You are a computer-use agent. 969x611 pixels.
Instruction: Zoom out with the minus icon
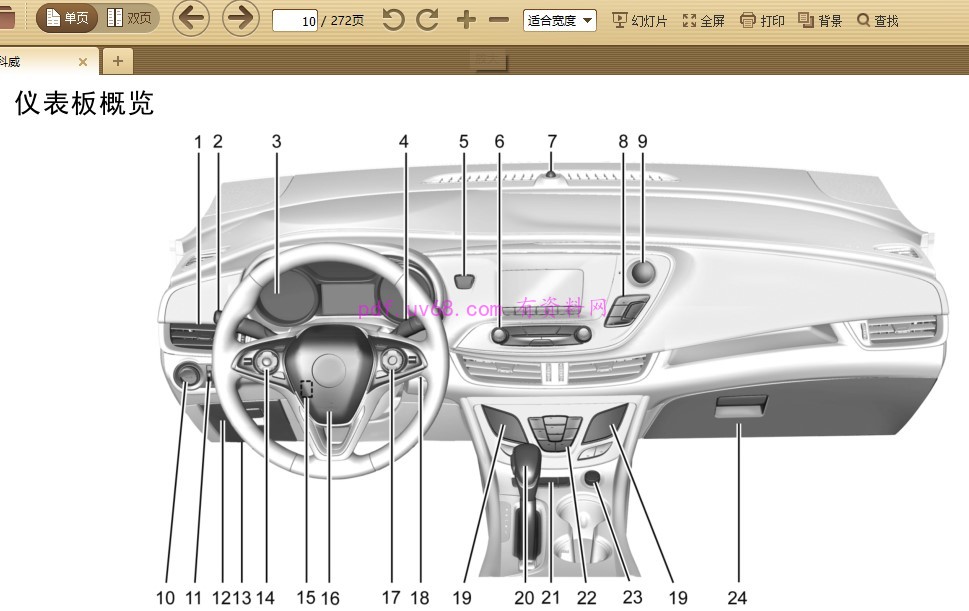(498, 19)
